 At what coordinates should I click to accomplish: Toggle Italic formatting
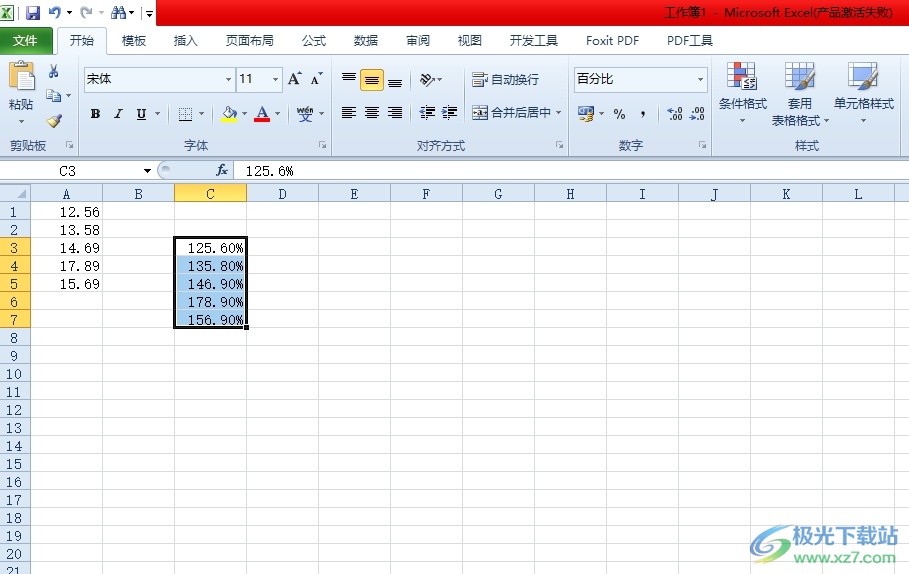(x=118, y=114)
